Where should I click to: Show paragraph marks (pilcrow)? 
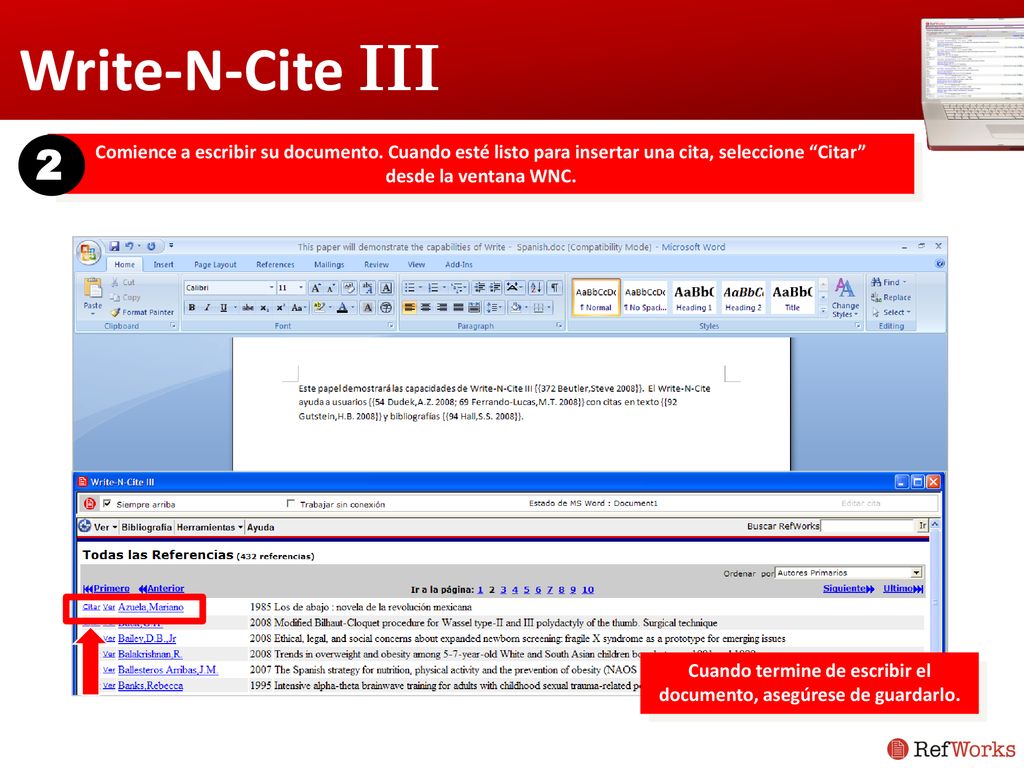(554, 287)
